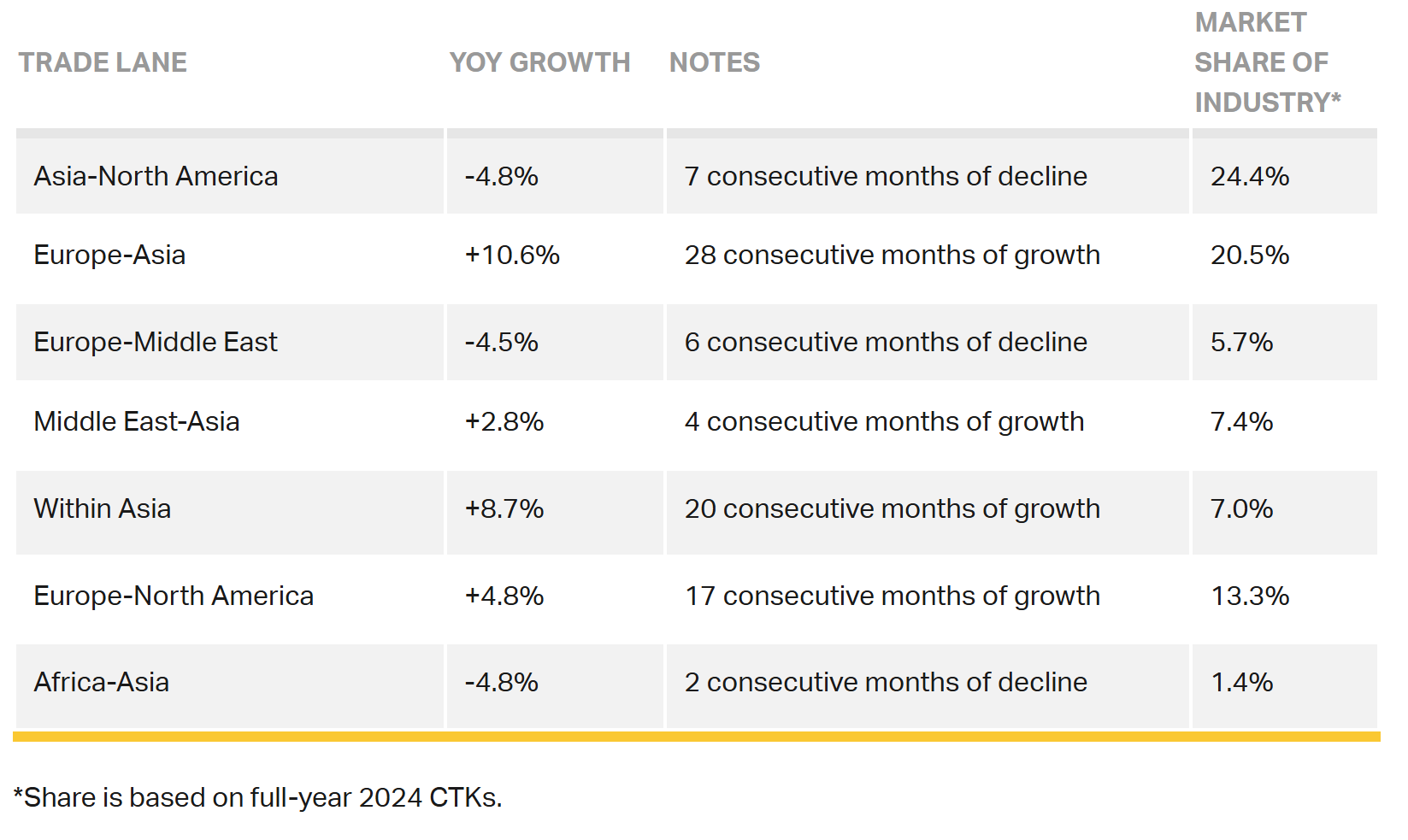Click the +10.6% growth value
Screen dimensions: 1408x840
(512, 255)
